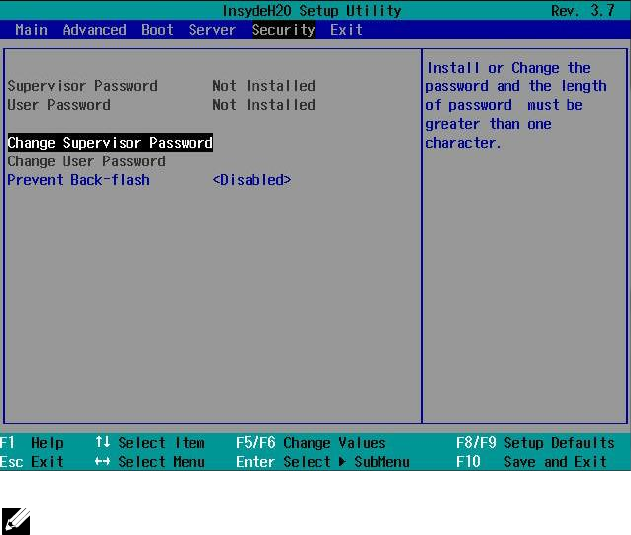Click the left-right arrows Select Menu hint

[x=150, y=462]
